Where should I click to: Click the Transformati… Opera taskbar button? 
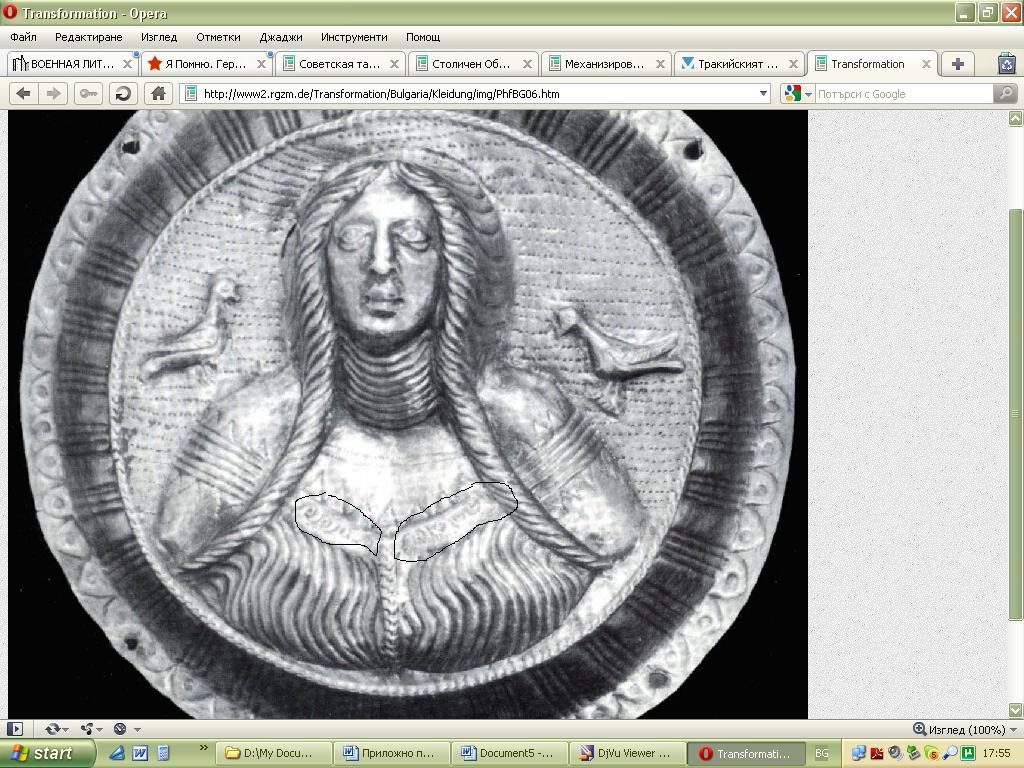point(745,753)
